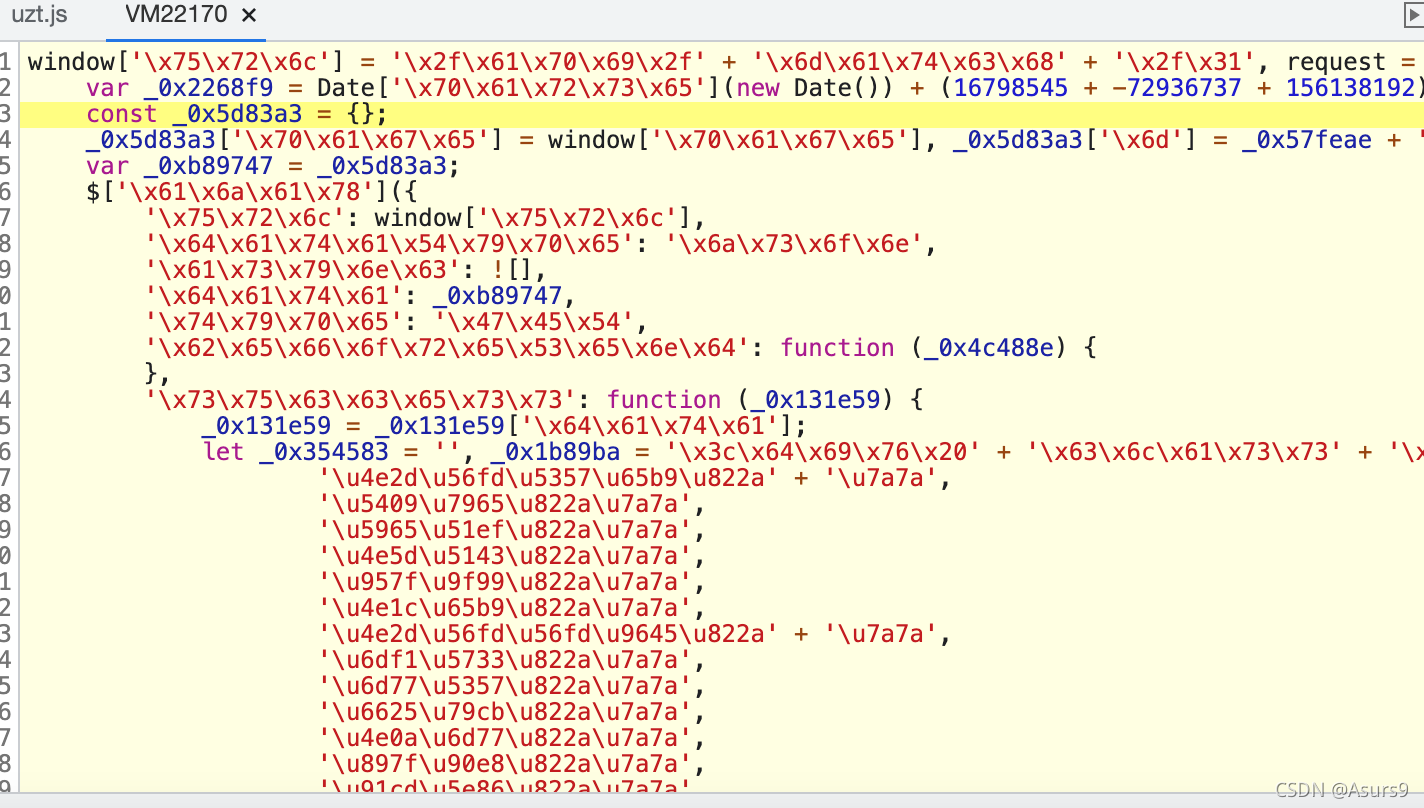
Task: Click the '\u5965\u51ef\u822a\u7a7a' string
Action: pyautogui.click(x=505, y=530)
